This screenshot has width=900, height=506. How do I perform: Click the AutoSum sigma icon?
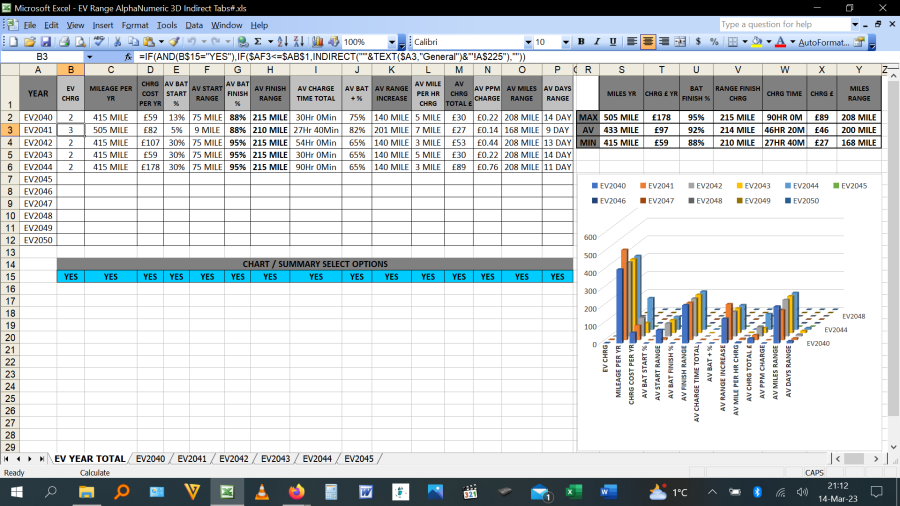coord(258,42)
